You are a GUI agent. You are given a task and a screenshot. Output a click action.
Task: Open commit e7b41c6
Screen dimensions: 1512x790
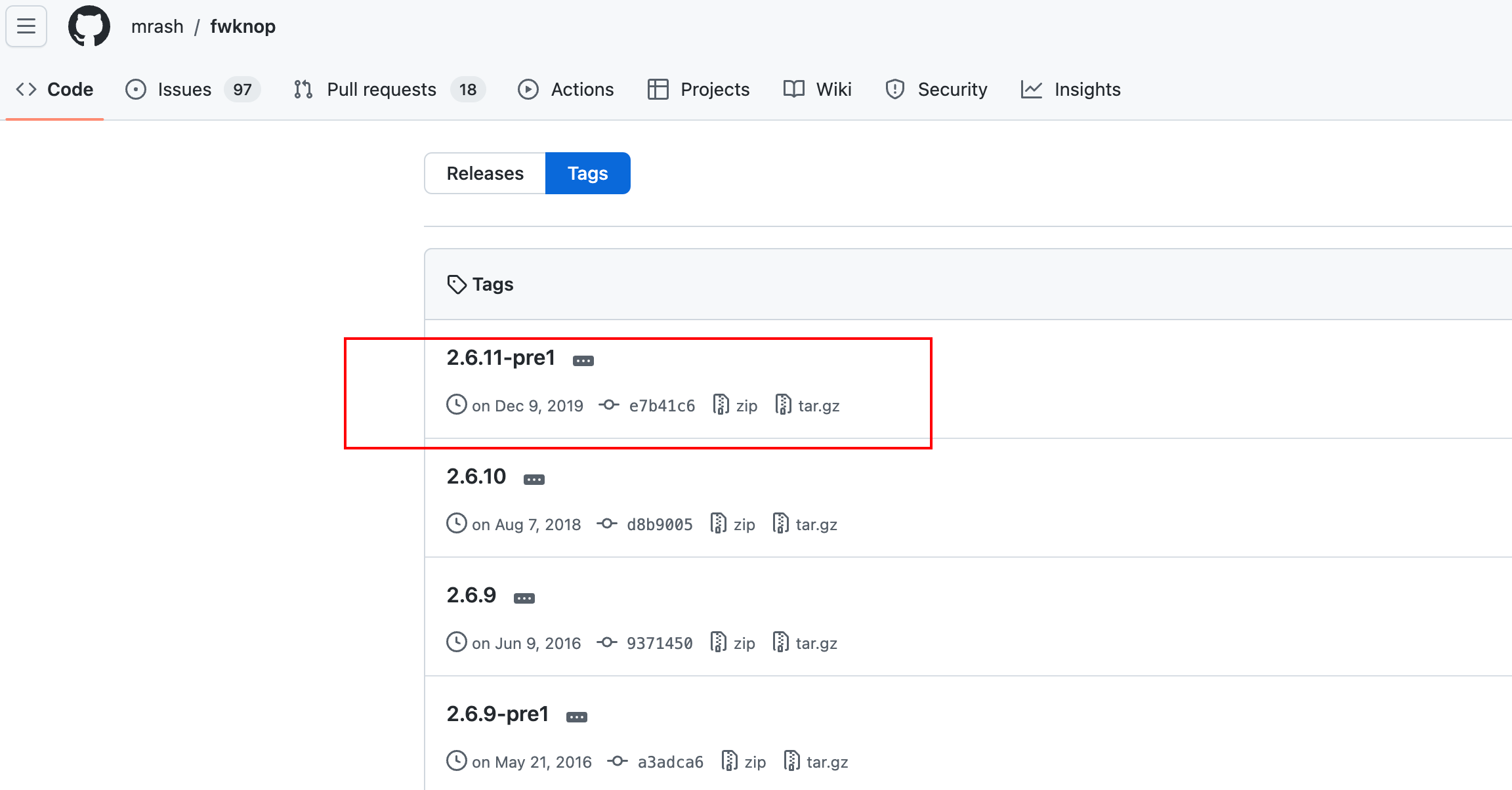point(661,405)
